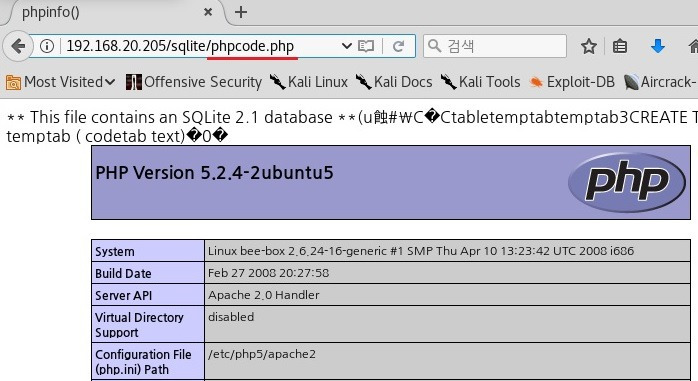The height and width of the screenshot is (381, 698).
Task: Reload the page with refresh icon
Action: click(x=398, y=46)
